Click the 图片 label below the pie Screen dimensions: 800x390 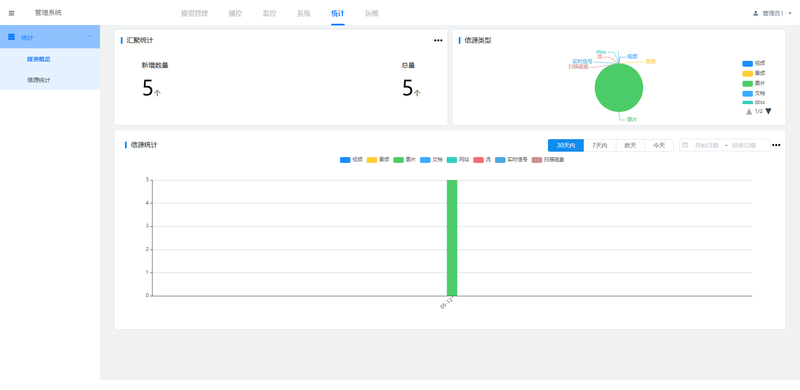632,119
